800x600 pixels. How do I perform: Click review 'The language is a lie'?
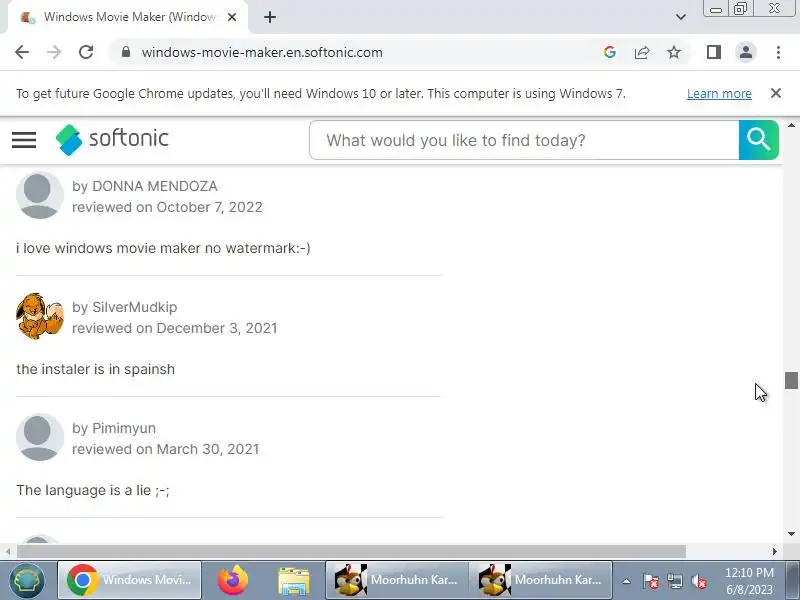coord(93,490)
